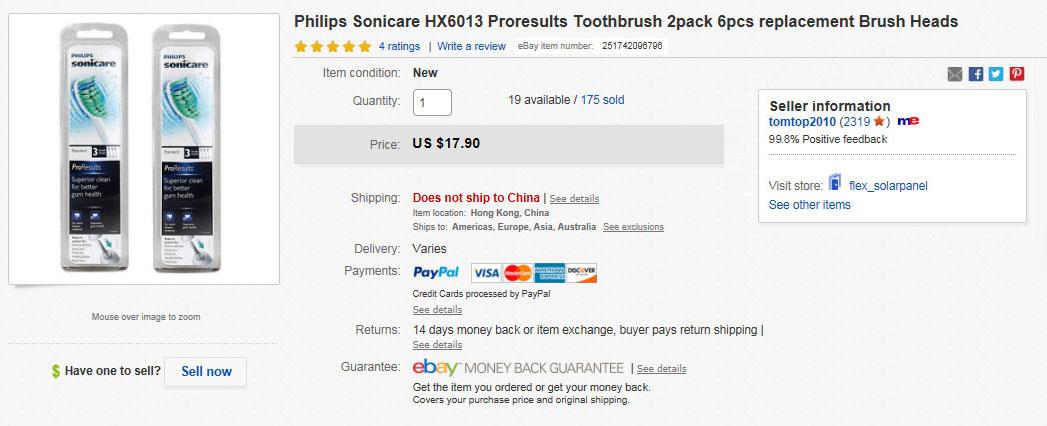Pin this item on Pinterest
Viewport: 1047px width, 426px height.
click(1016, 74)
